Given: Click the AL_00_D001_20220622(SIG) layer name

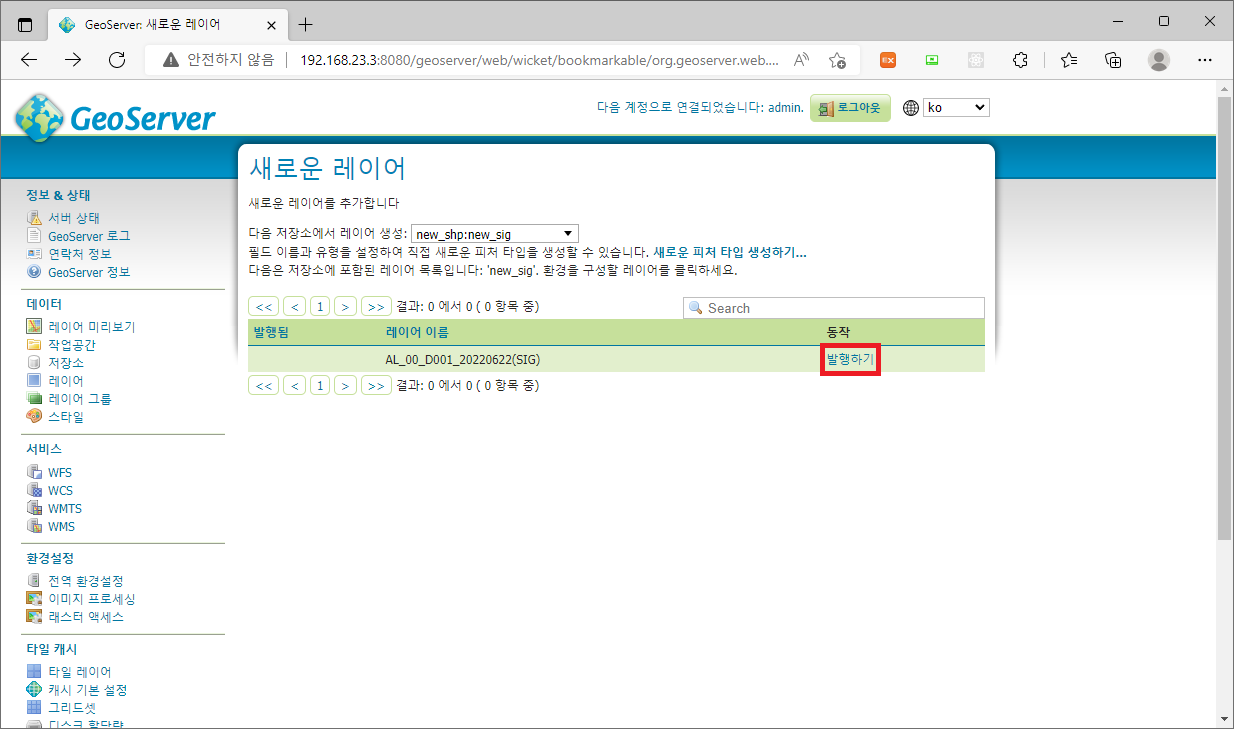Looking at the screenshot, I should (x=463, y=359).
